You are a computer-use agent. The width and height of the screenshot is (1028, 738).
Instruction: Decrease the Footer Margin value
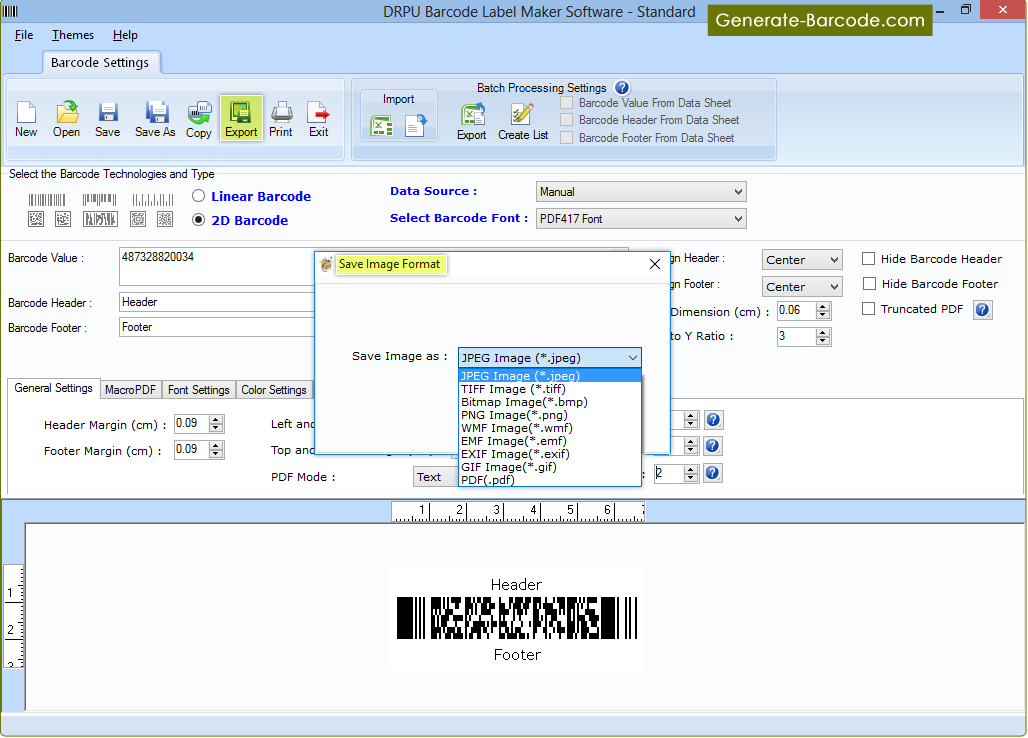[216, 454]
